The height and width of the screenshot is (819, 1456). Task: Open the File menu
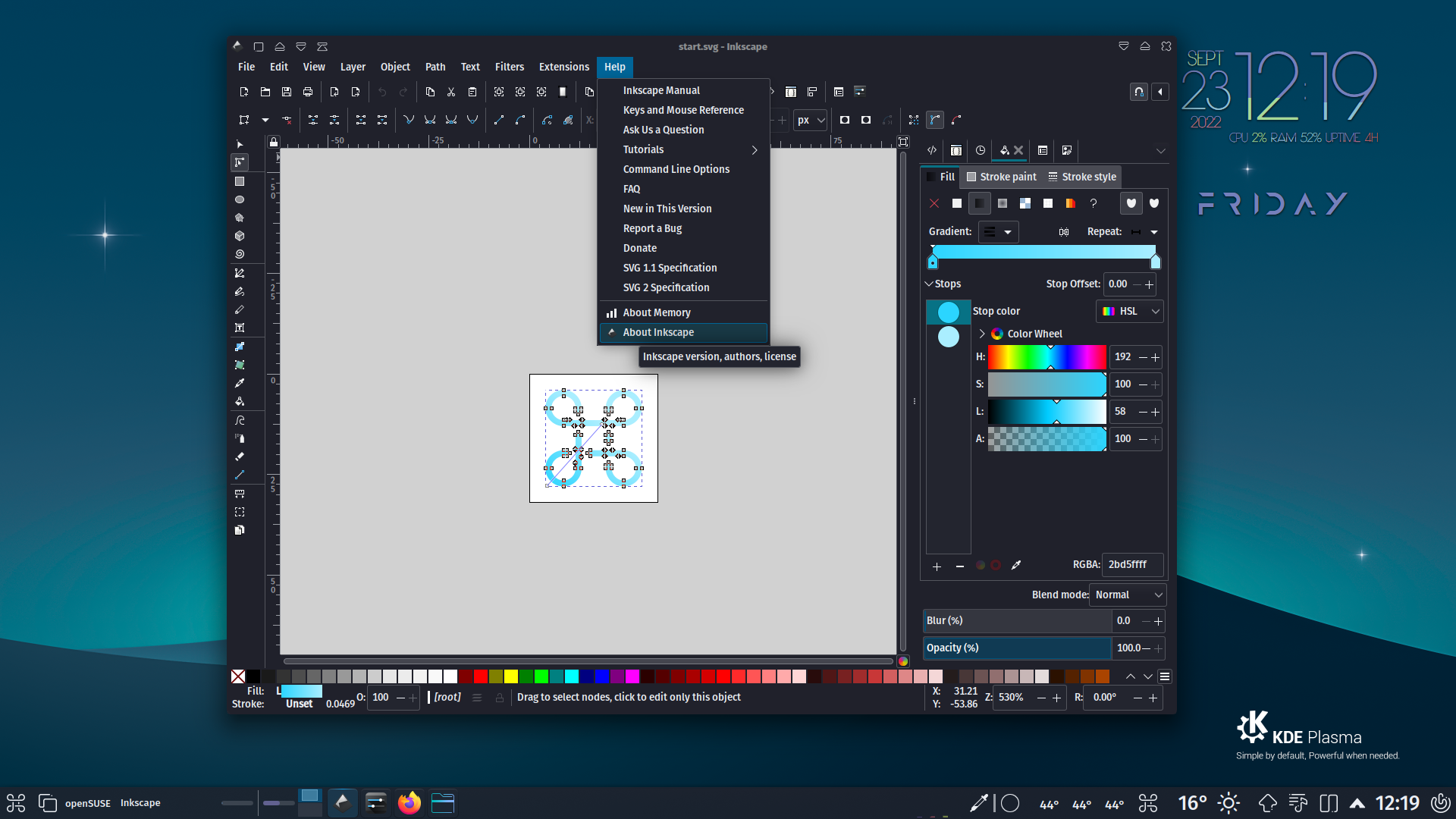point(246,67)
